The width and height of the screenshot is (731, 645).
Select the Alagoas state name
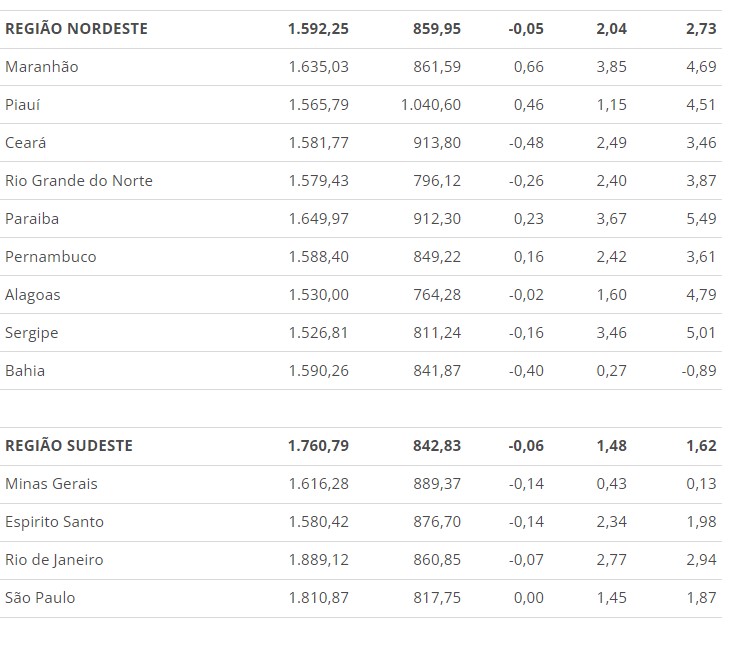tap(33, 295)
